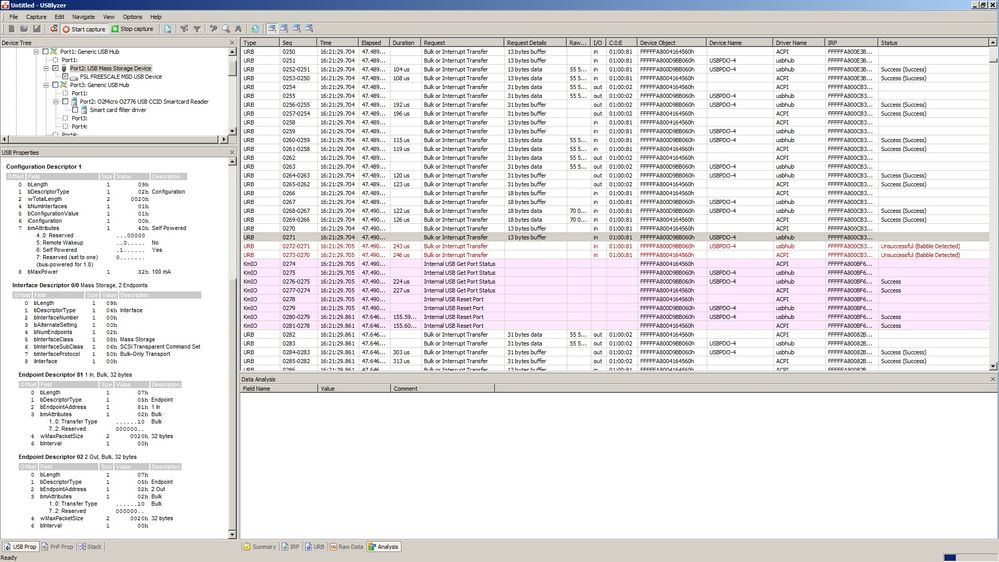Click the document copy icon after Stop capture

(168, 29)
